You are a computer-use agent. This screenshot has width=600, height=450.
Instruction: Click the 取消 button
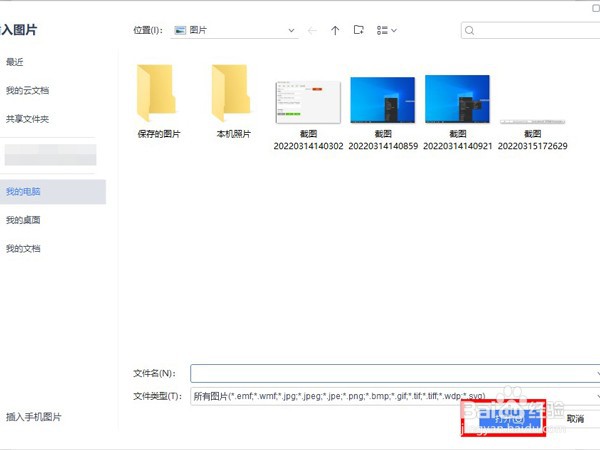pos(575,419)
